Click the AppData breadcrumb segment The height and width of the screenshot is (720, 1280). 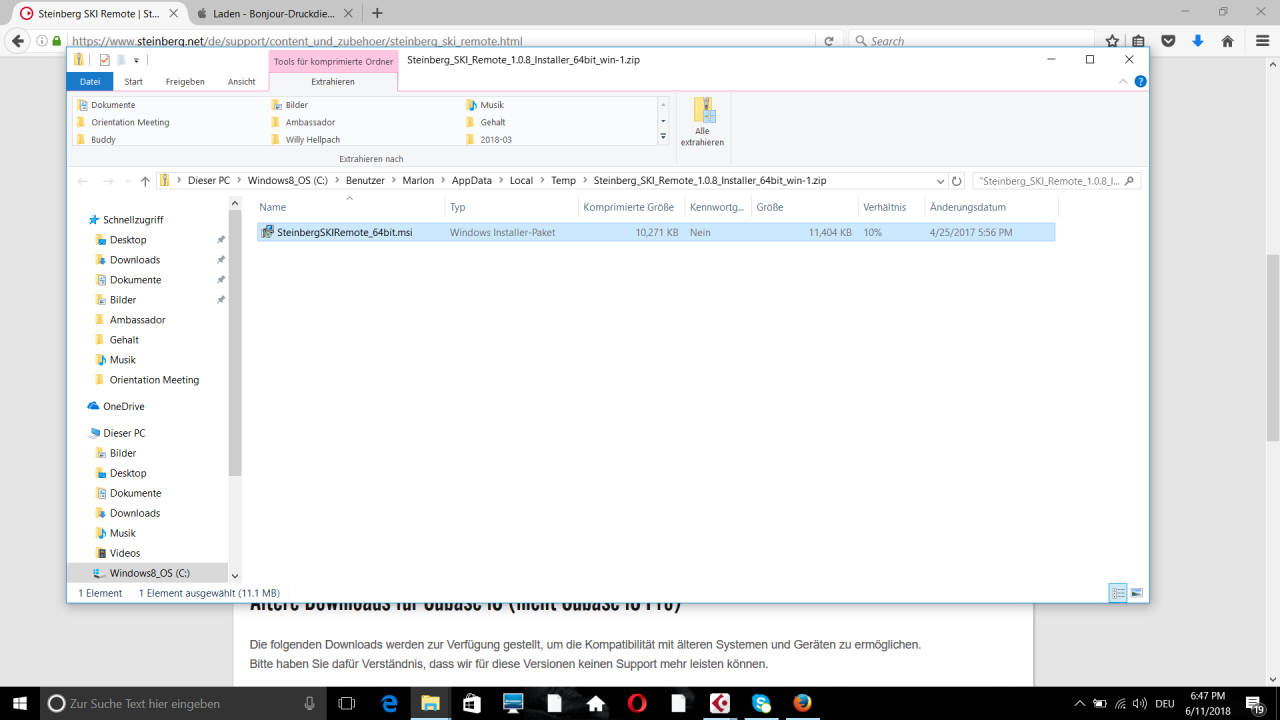pos(472,181)
